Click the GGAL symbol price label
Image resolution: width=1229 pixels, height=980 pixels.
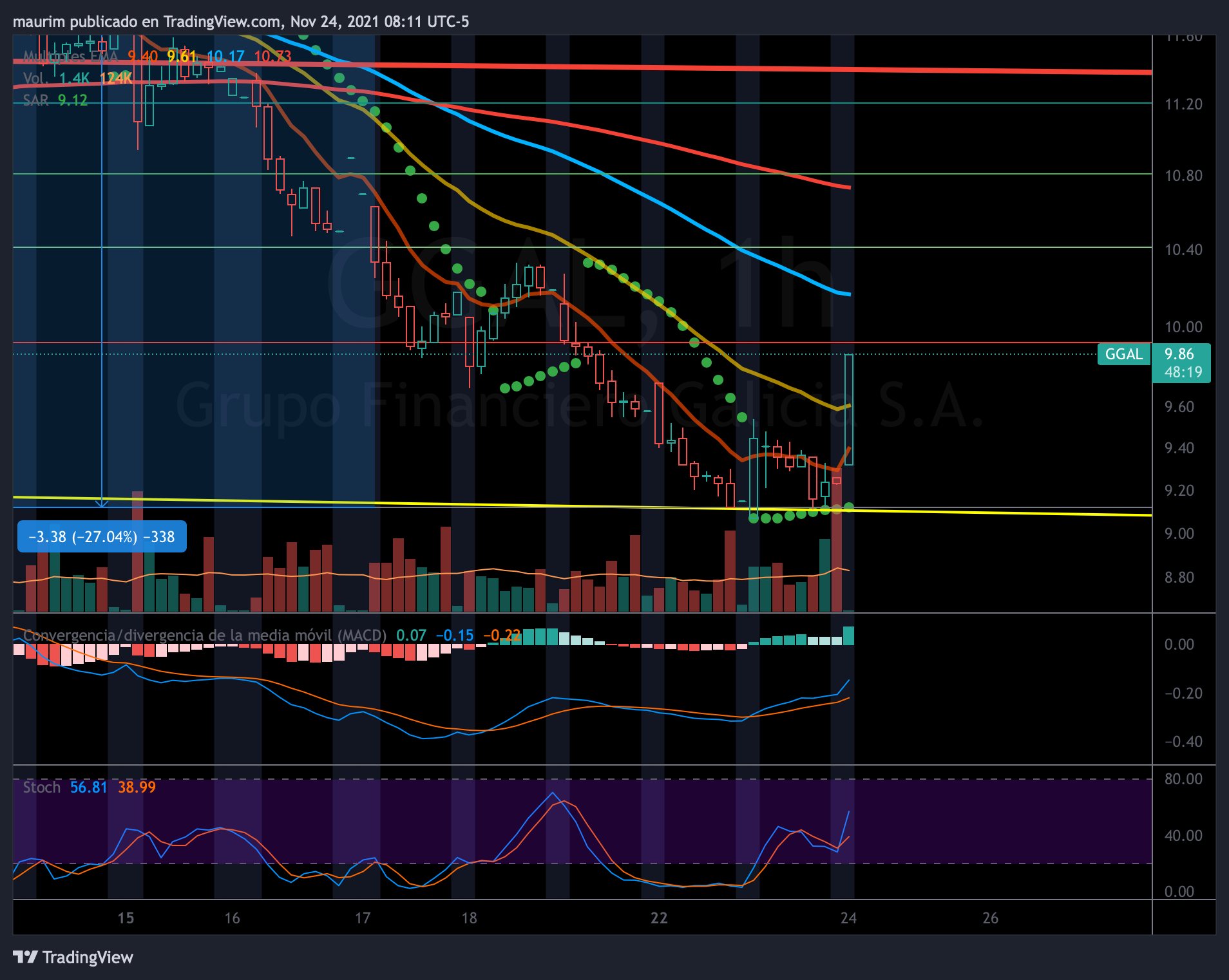coord(1124,354)
